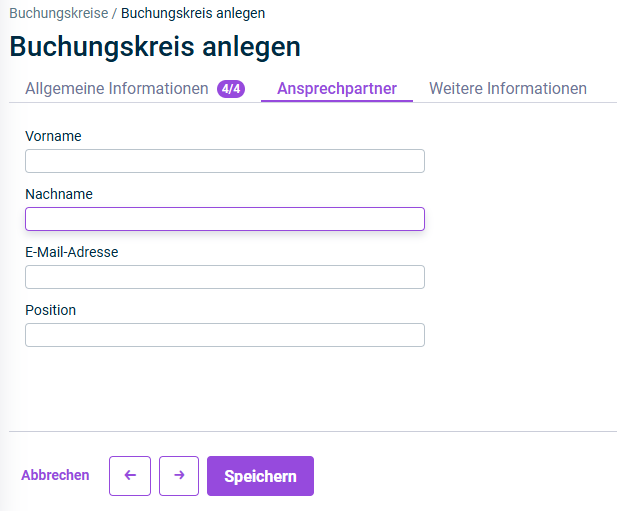Click into the Position input field
The height and width of the screenshot is (511, 617).
tap(225, 335)
